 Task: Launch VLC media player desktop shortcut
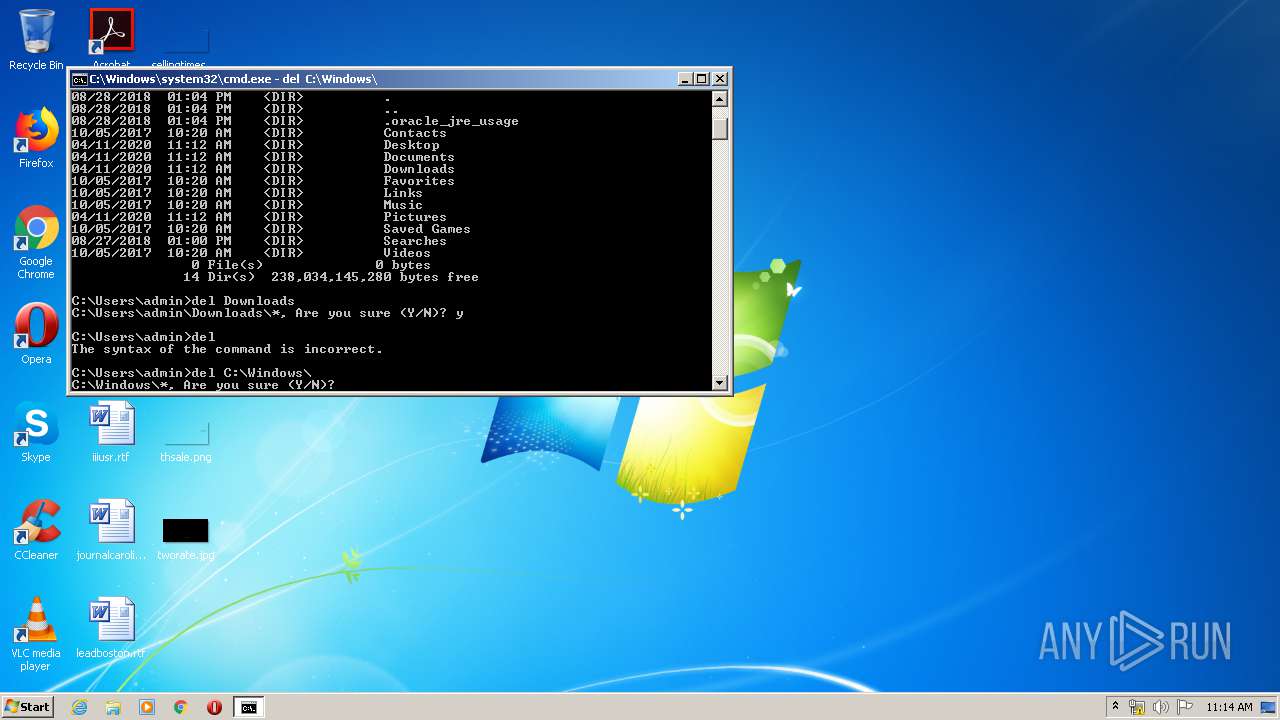click(x=36, y=634)
